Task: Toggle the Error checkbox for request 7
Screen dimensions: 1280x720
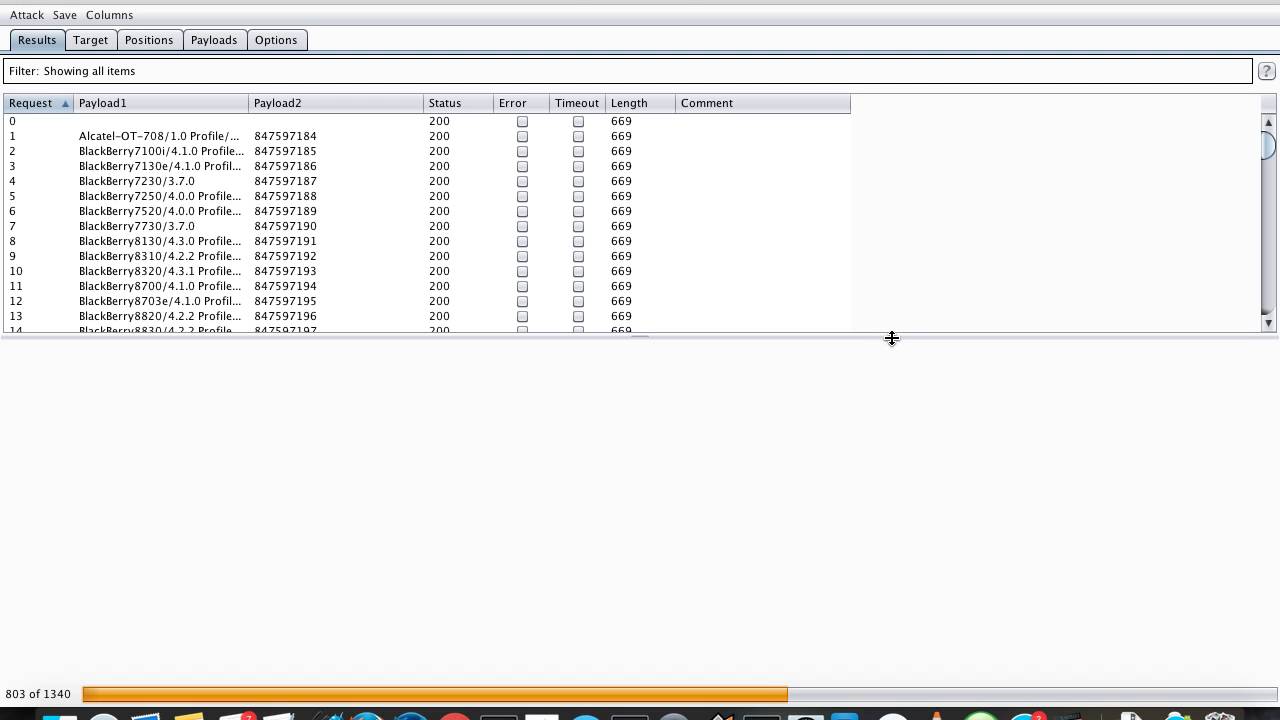Action: click(x=522, y=226)
